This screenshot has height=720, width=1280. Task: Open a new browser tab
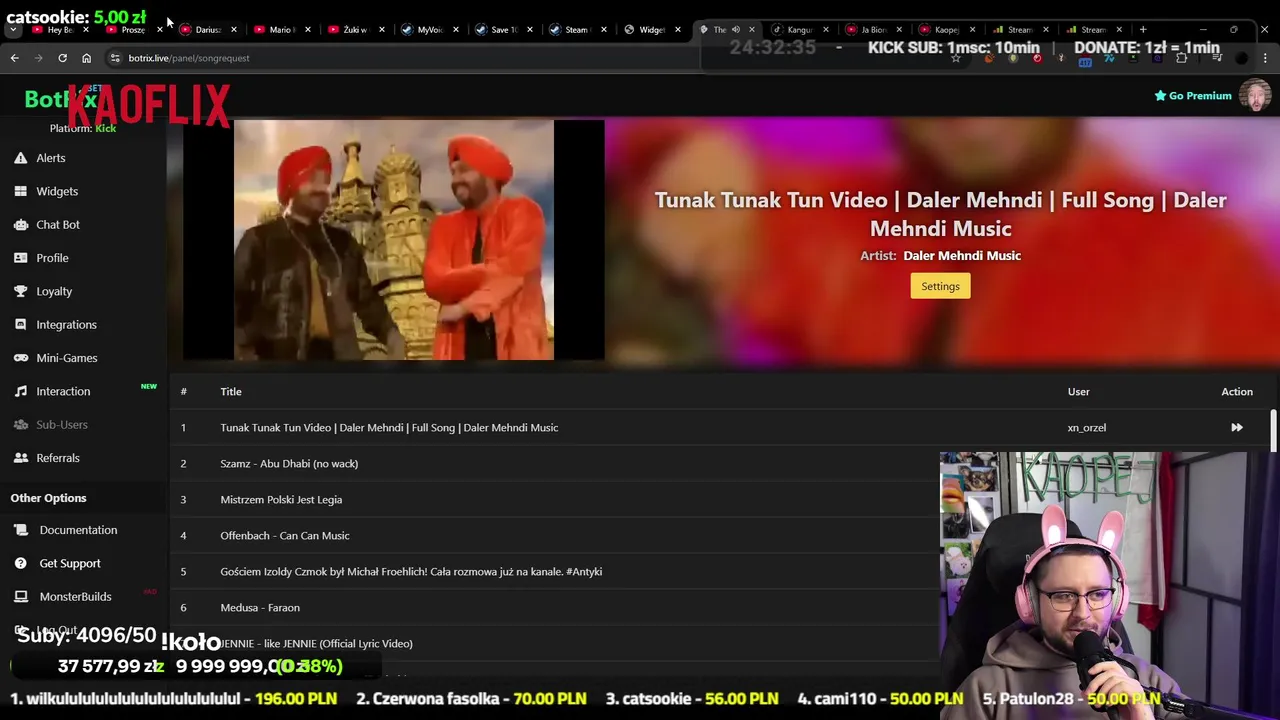[1143, 29]
